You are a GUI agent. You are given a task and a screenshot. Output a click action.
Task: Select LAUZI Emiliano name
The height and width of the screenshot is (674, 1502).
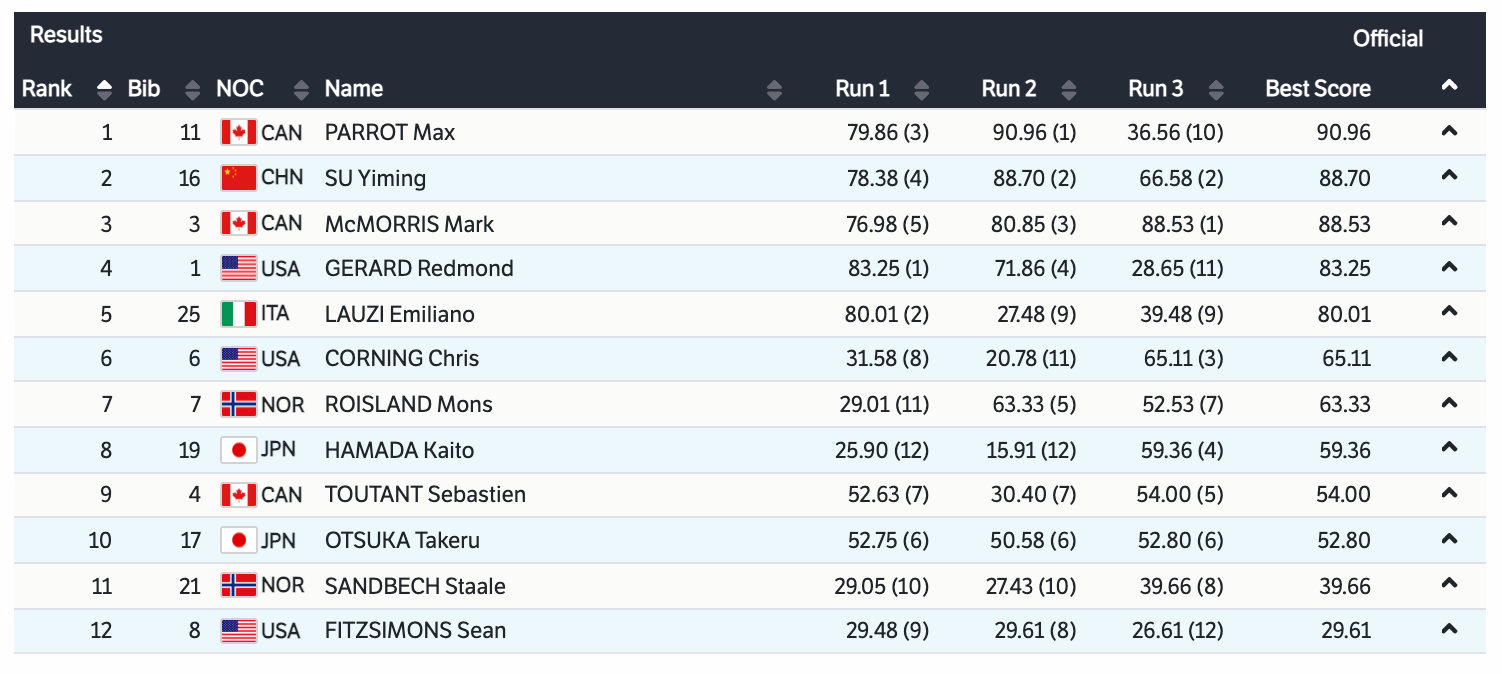[399, 314]
